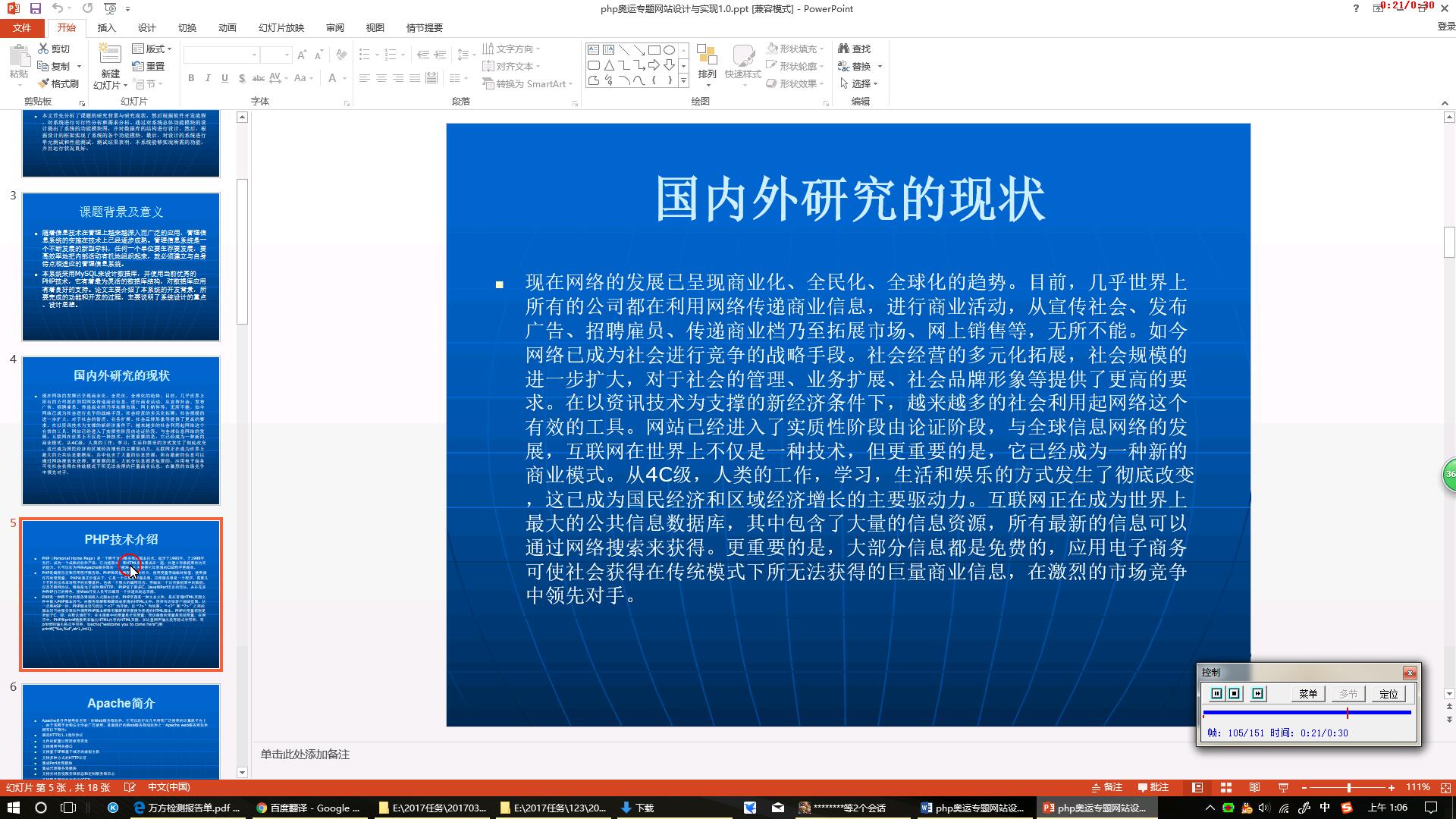Open the Transitions tab
This screenshot has height=819, width=1456.
tap(187, 27)
